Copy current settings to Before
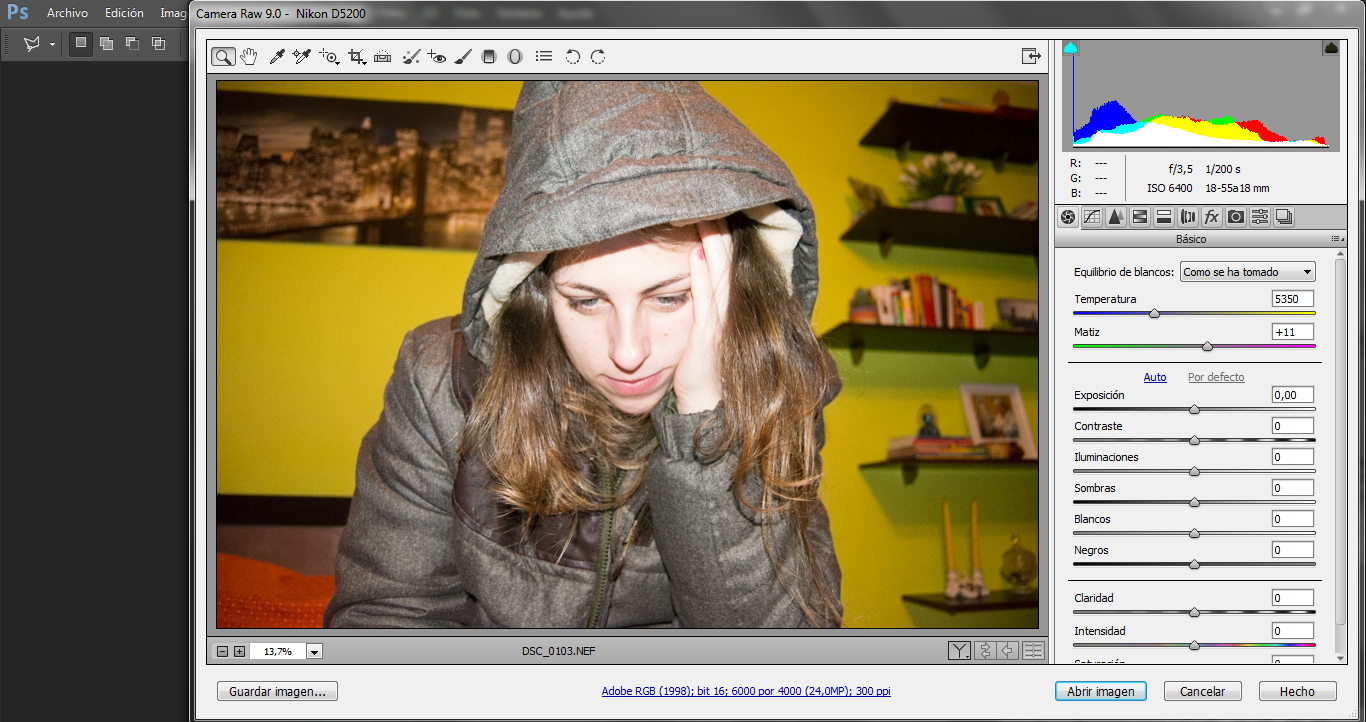The height and width of the screenshot is (722, 1366). [1009, 651]
